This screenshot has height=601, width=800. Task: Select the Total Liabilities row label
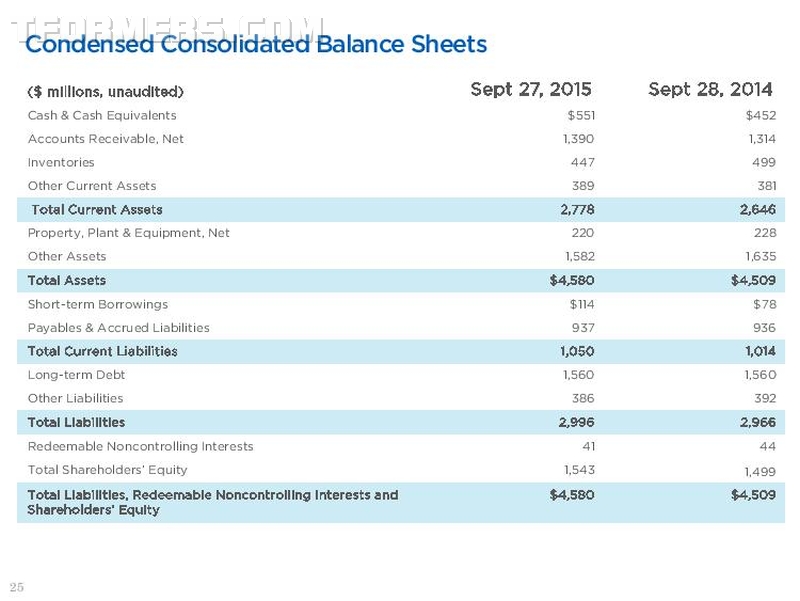(77, 422)
